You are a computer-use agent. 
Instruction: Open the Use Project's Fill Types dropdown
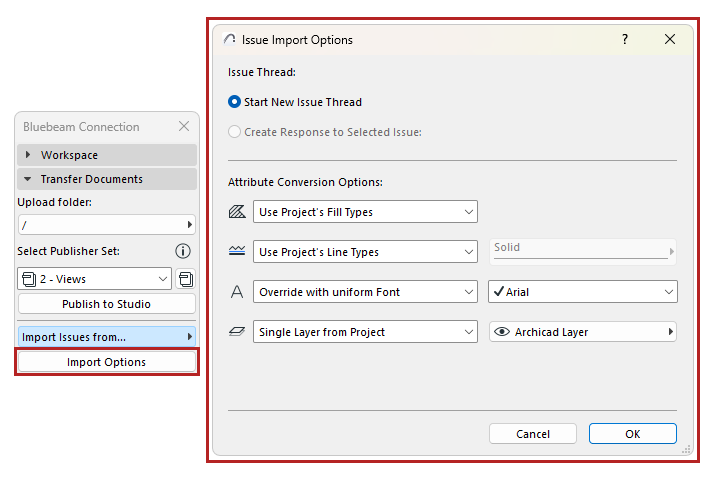click(x=365, y=212)
